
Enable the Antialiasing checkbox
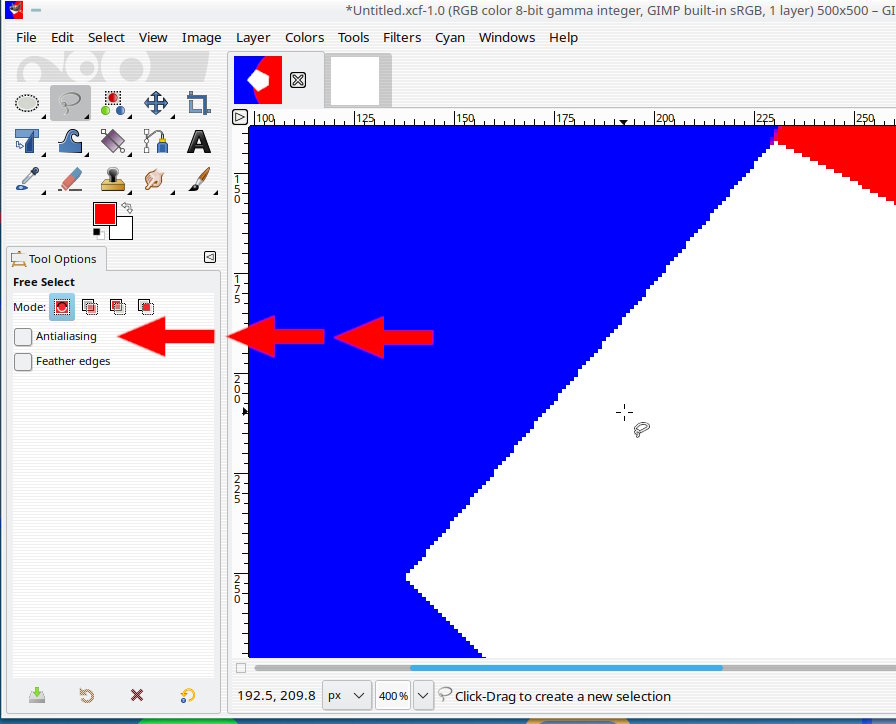[23, 337]
